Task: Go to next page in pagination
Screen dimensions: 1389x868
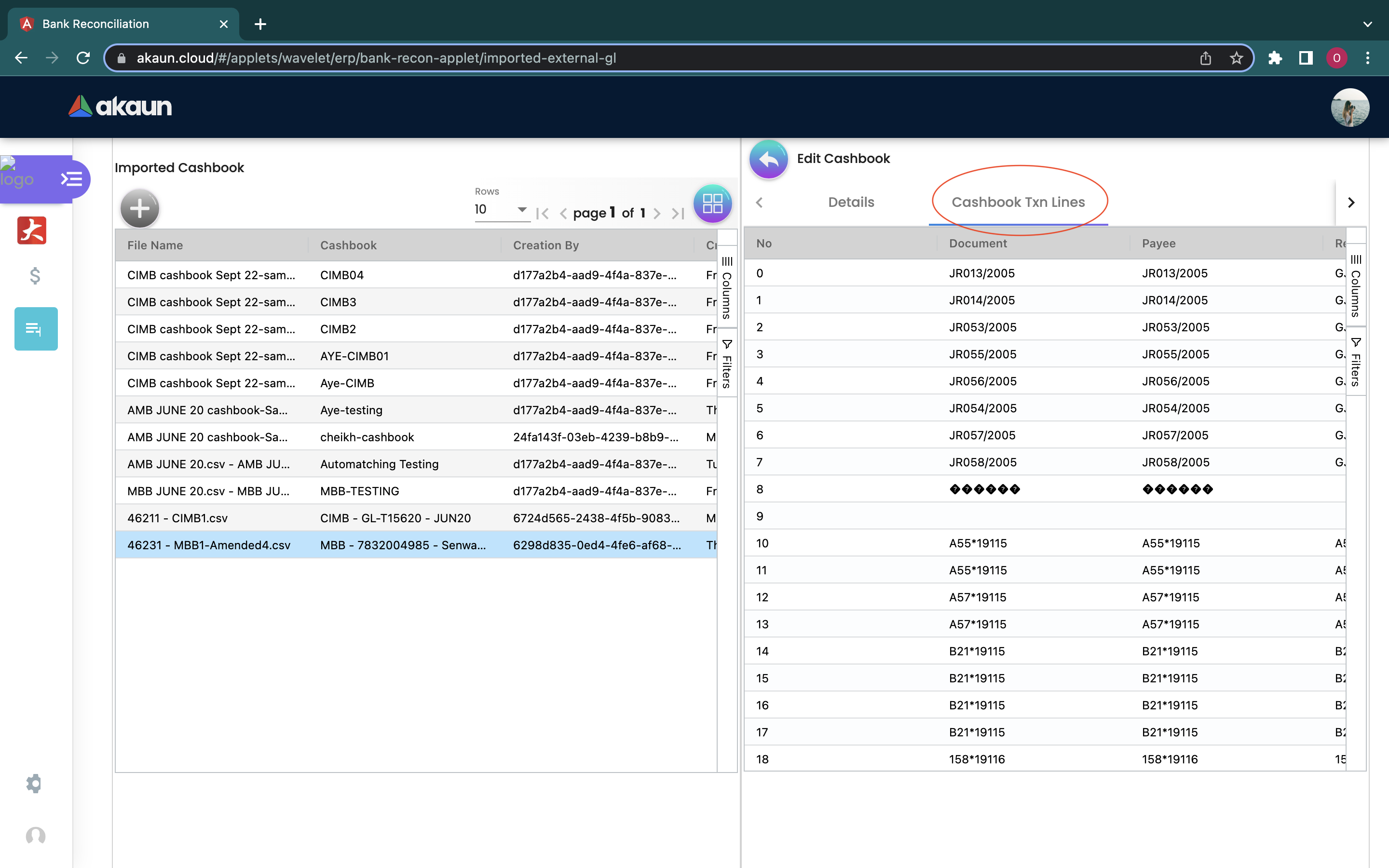Action: pyautogui.click(x=657, y=214)
